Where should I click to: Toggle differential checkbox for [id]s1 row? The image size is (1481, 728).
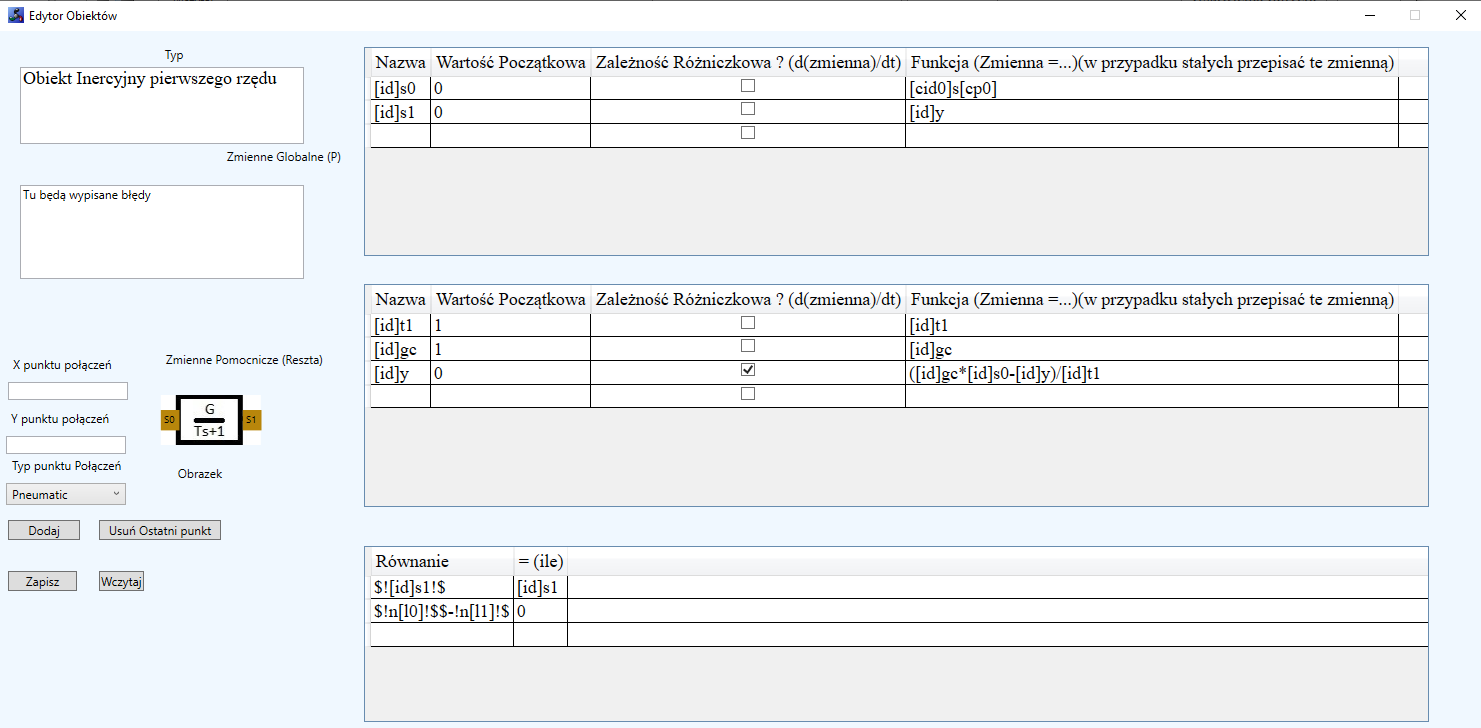(x=748, y=109)
